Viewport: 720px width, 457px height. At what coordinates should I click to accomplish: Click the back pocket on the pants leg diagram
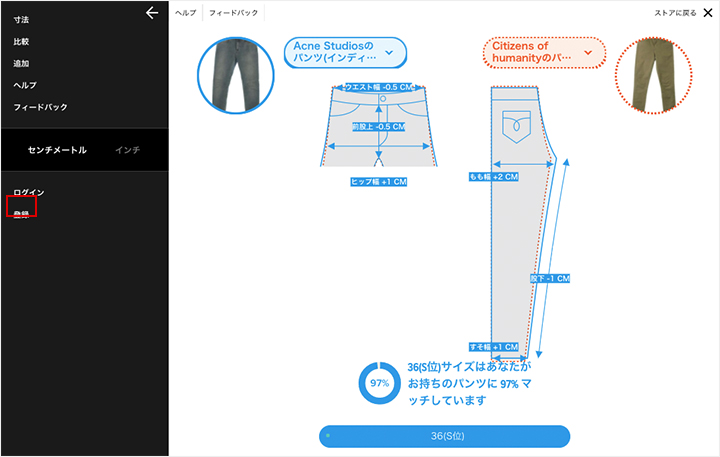pos(517,126)
